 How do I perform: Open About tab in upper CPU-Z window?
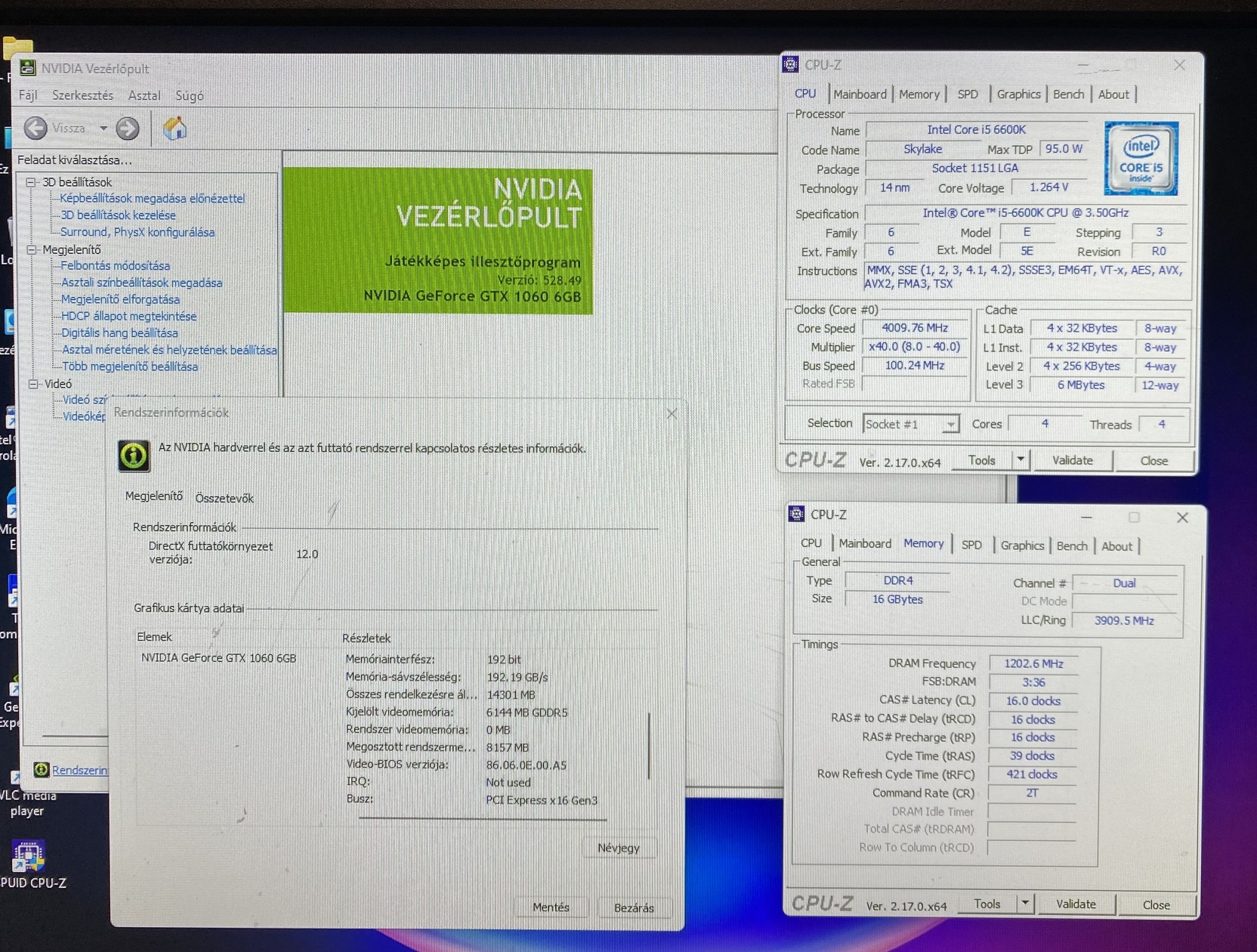pyautogui.click(x=1113, y=94)
